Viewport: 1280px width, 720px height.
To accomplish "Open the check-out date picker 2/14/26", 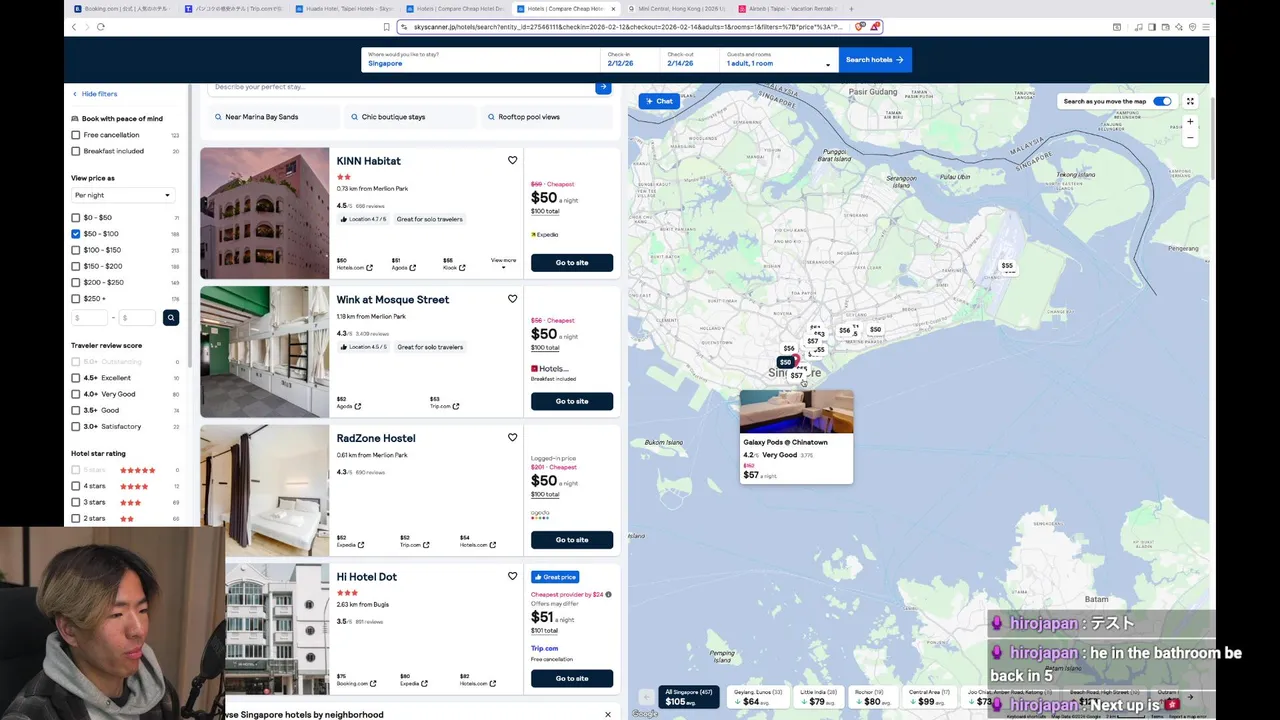I will point(690,59).
